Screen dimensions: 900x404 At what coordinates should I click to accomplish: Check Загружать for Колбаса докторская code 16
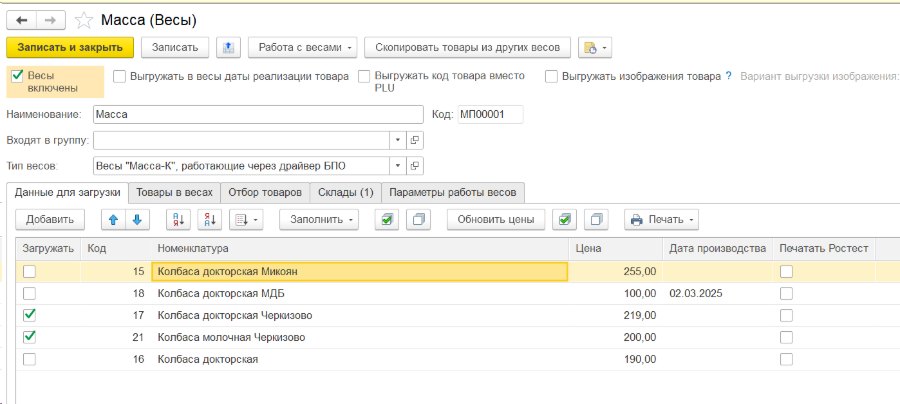(x=29, y=359)
